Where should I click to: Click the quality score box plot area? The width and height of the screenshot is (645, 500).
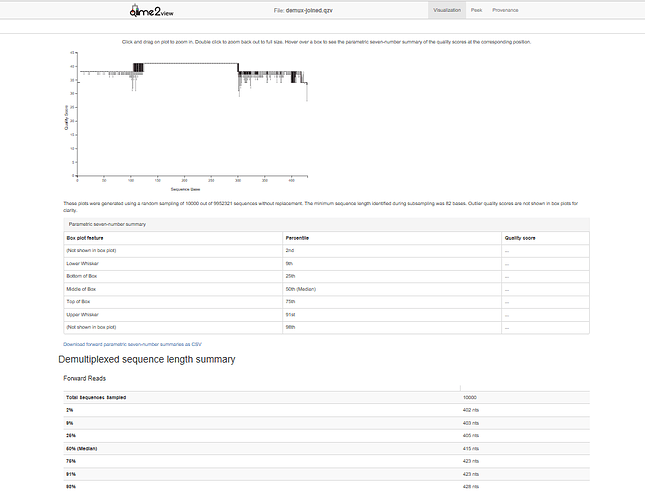tap(190, 110)
